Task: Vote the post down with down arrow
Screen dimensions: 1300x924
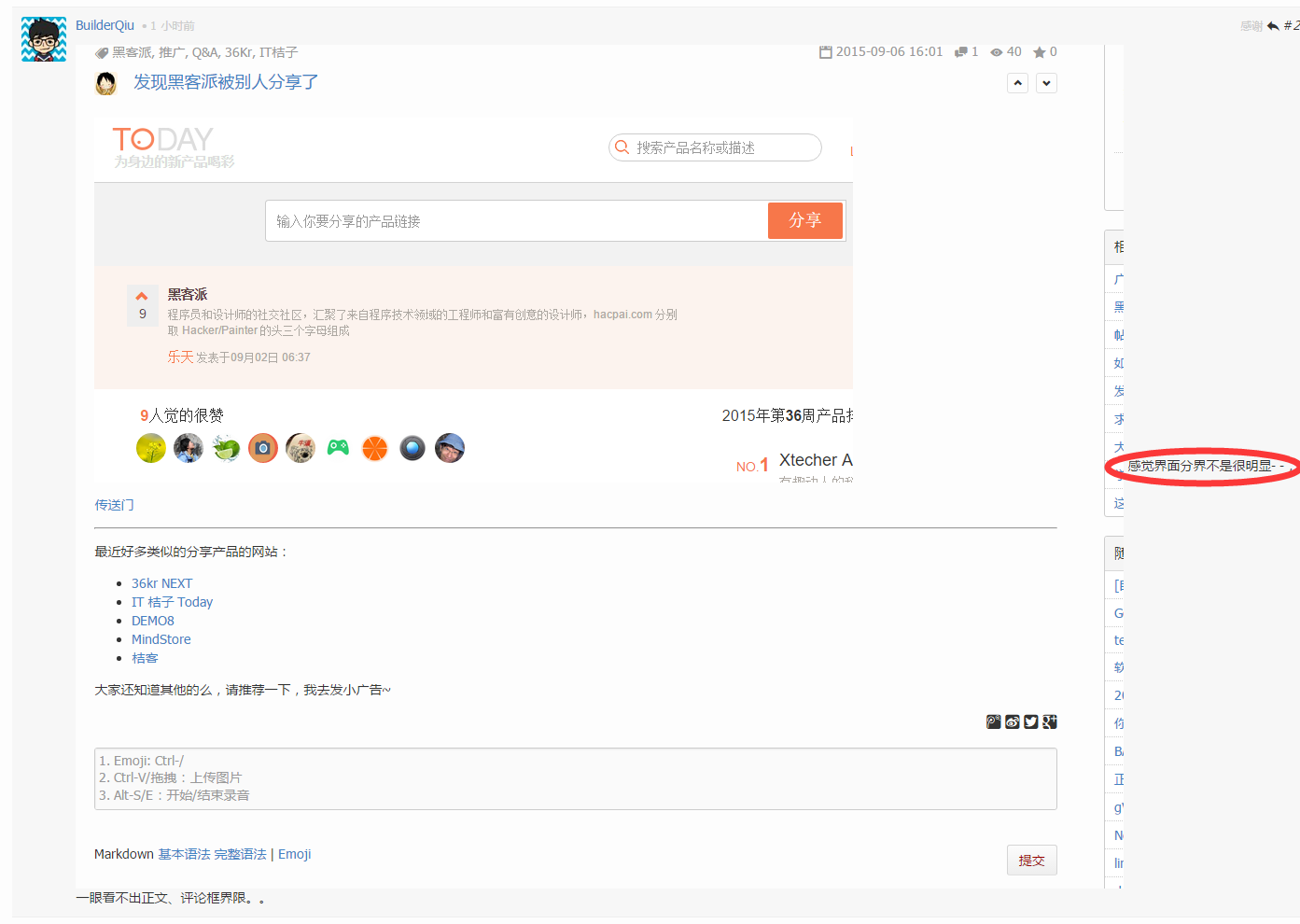Action: pos(1047,83)
